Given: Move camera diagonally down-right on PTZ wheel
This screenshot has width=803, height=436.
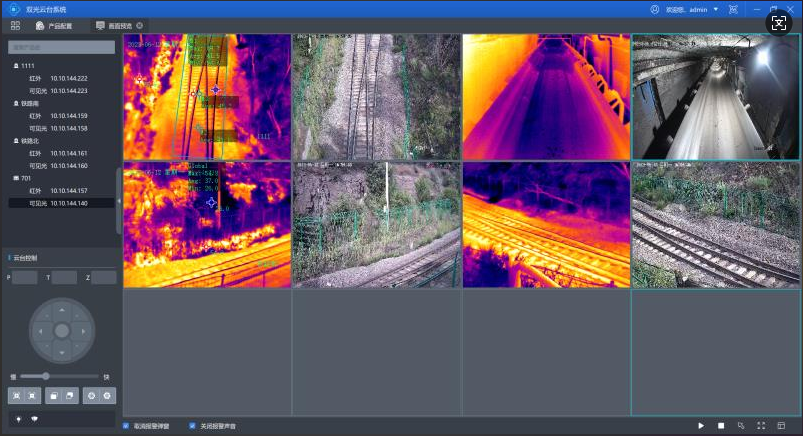Looking at the screenshot, I should point(77,346).
